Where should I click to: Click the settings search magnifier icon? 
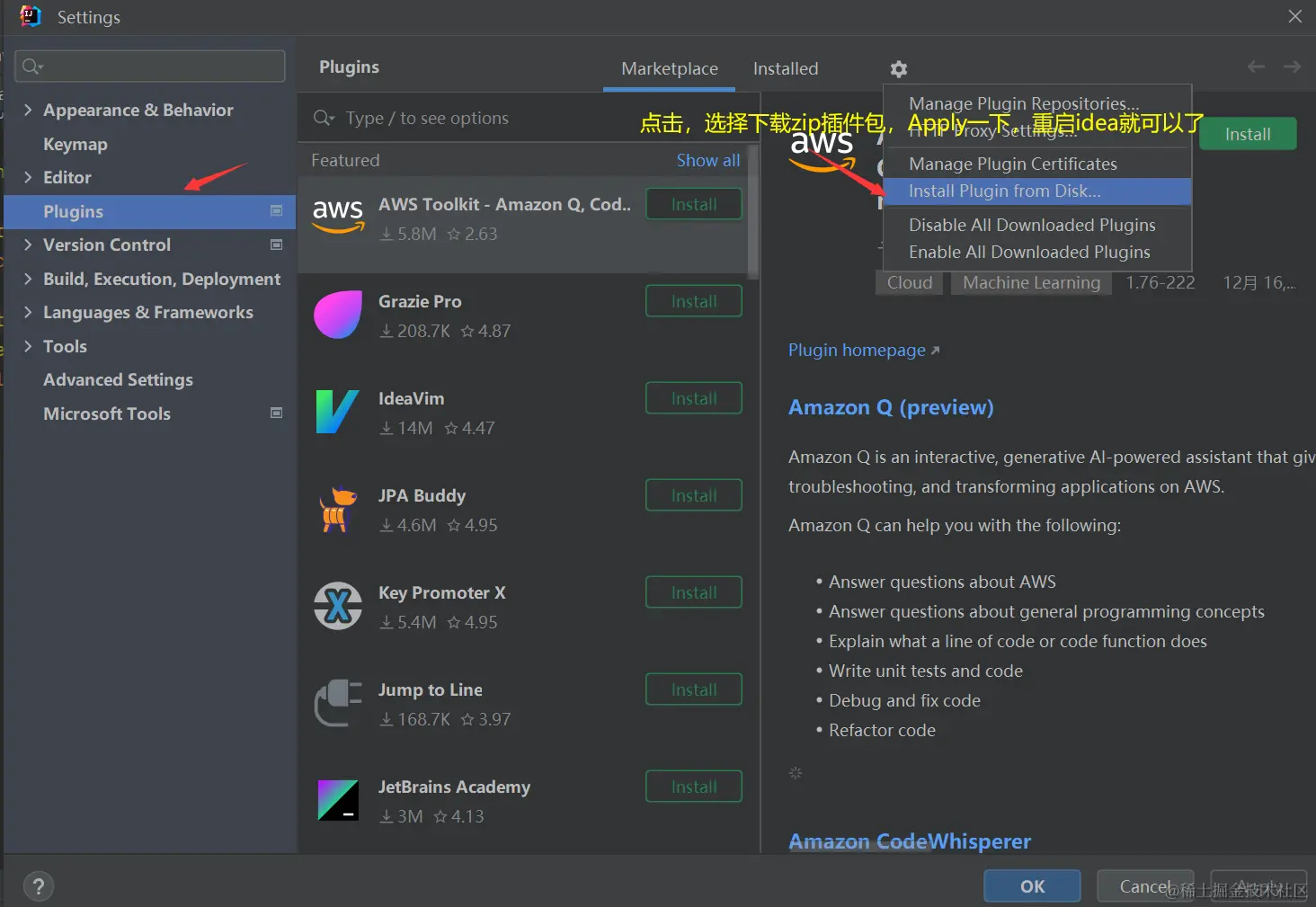pyautogui.click(x=32, y=67)
